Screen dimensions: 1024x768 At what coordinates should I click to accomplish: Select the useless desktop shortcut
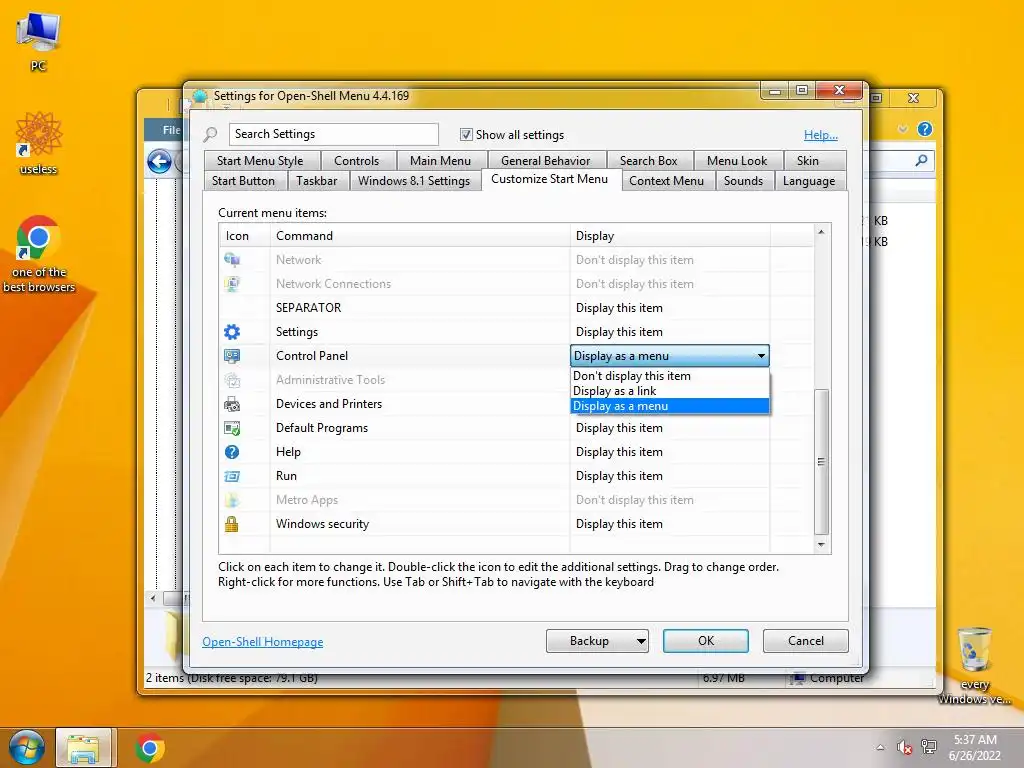click(x=39, y=142)
